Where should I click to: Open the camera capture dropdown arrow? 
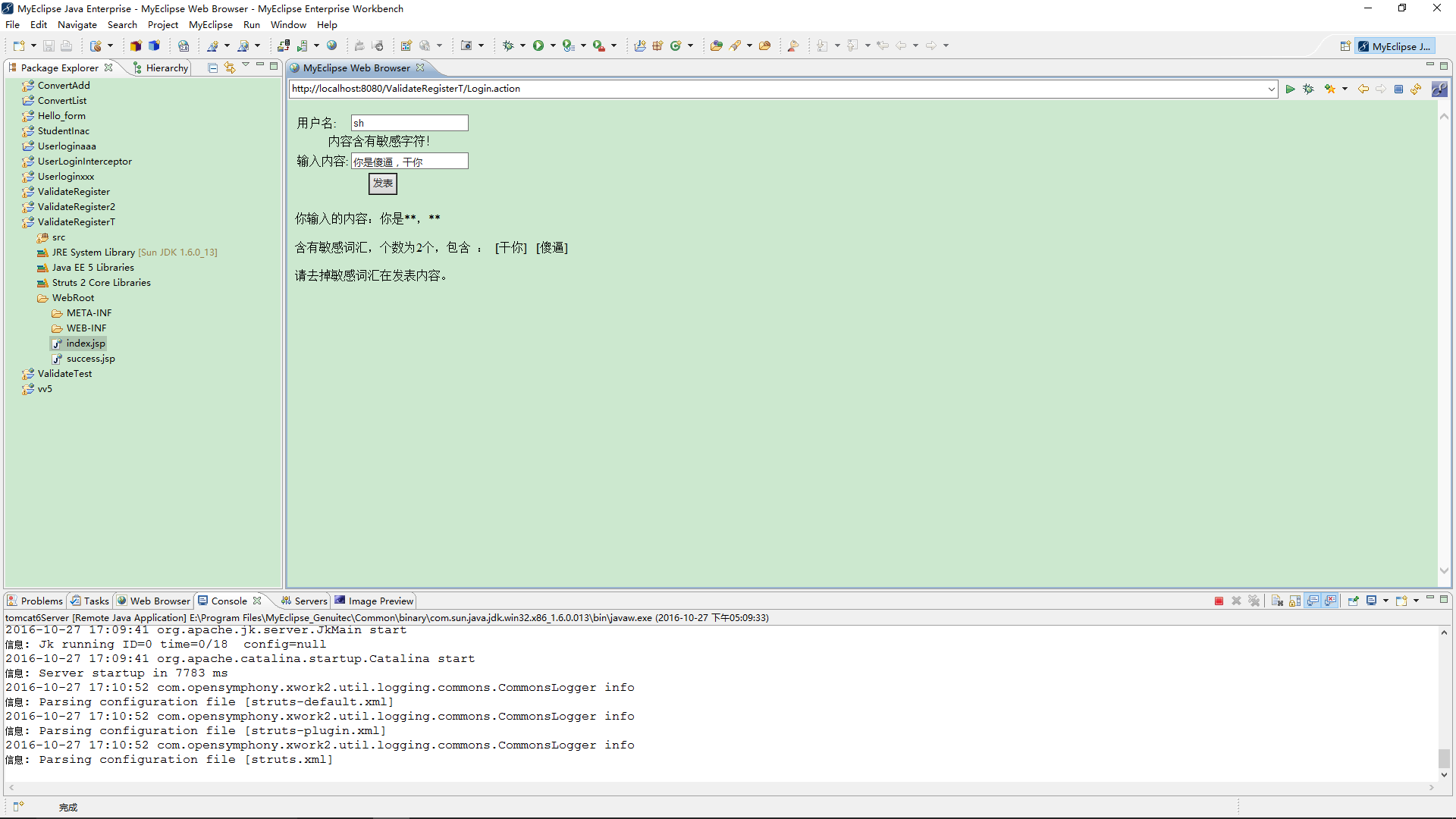(481, 46)
